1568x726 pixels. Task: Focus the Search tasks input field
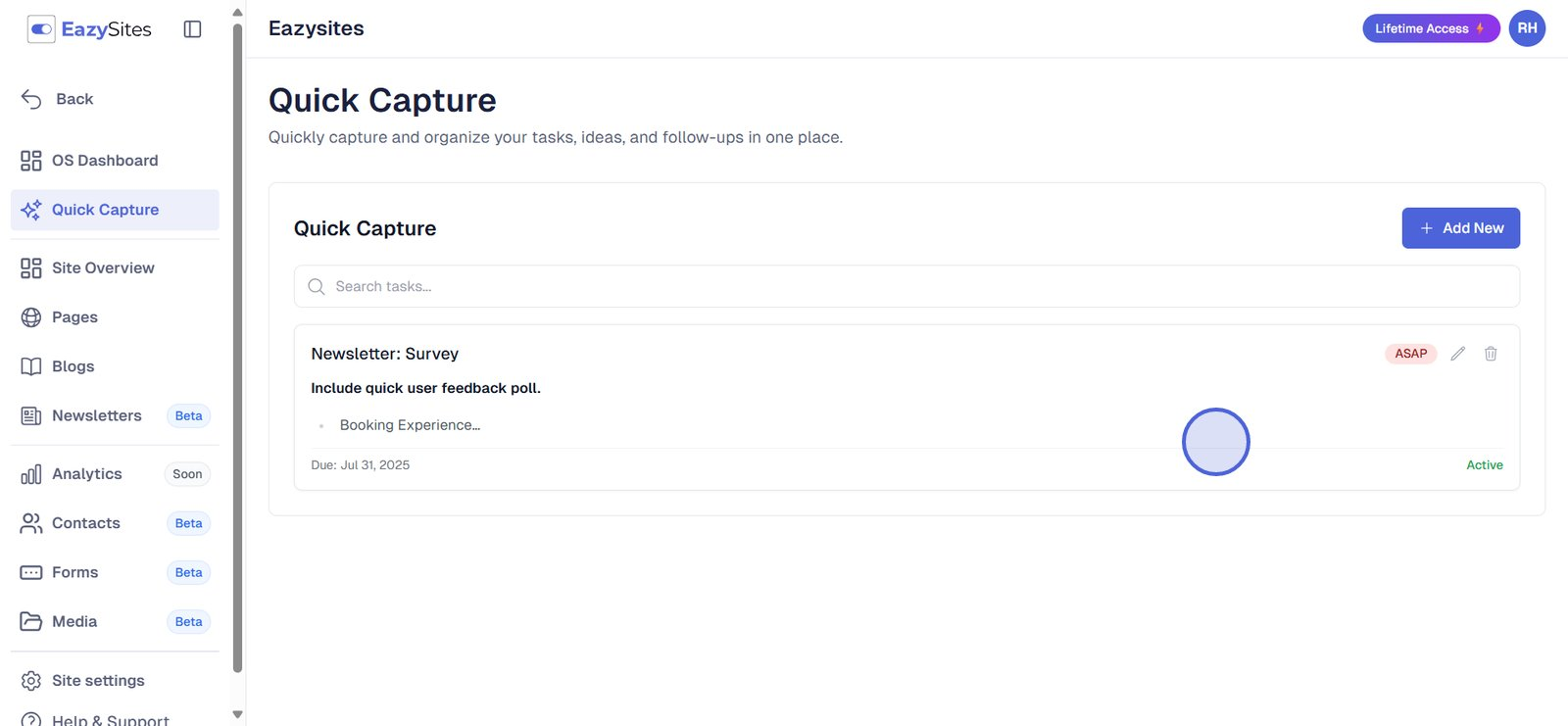coord(906,286)
